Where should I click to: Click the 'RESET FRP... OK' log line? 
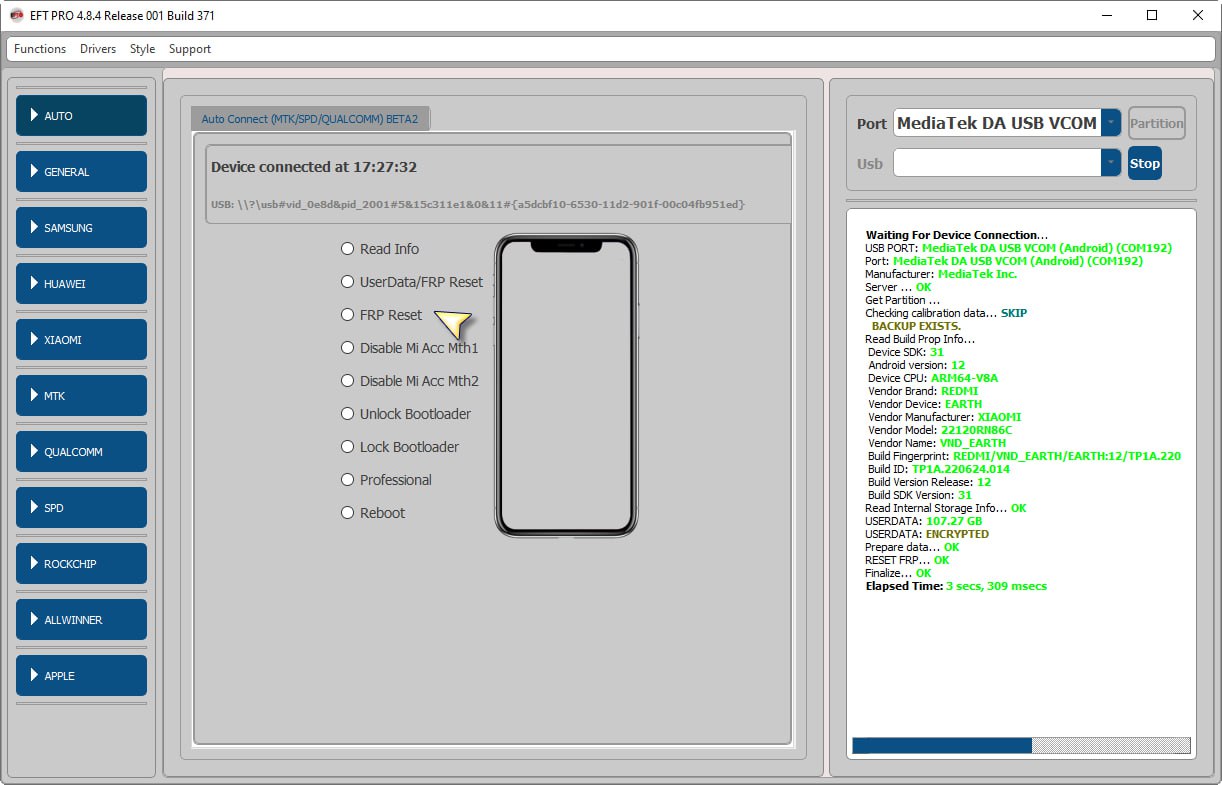pyautogui.click(x=907, y=560)
